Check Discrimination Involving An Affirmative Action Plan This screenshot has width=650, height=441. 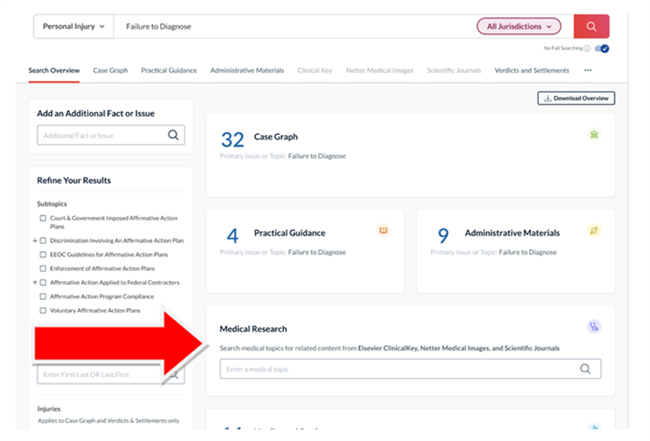[43, 240]
